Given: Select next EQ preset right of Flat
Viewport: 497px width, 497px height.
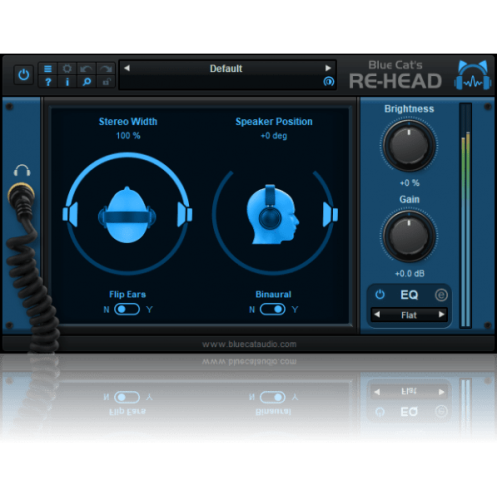Looking at the screenshot, I should pyautogui.click(x=441, y=314).
